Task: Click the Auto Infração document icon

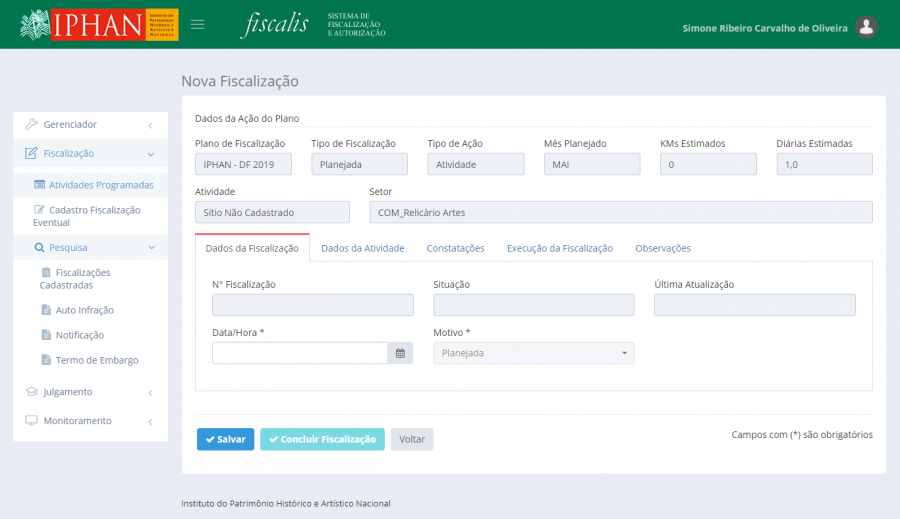Action: pyautogui.click(x=46, y=310)
